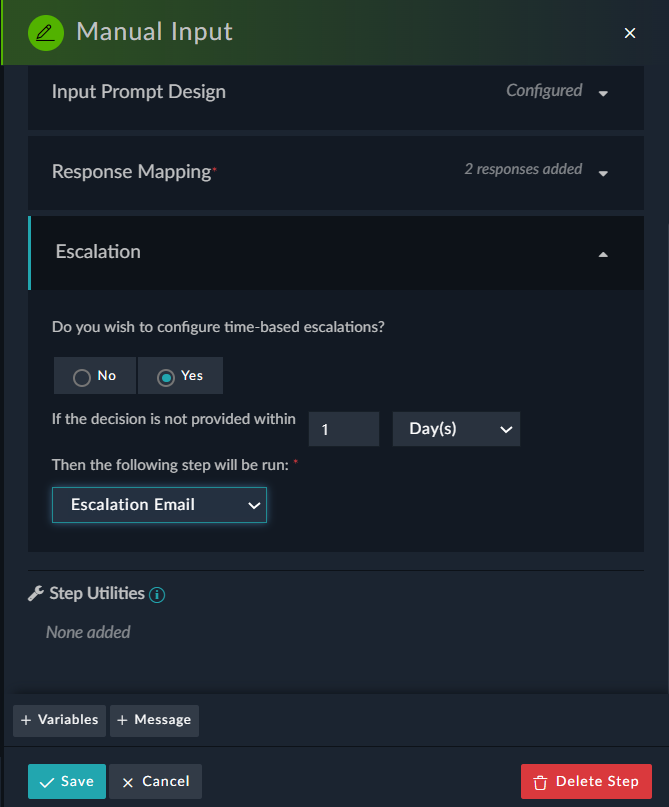Collapse the Escalation section

pos(603,254)
